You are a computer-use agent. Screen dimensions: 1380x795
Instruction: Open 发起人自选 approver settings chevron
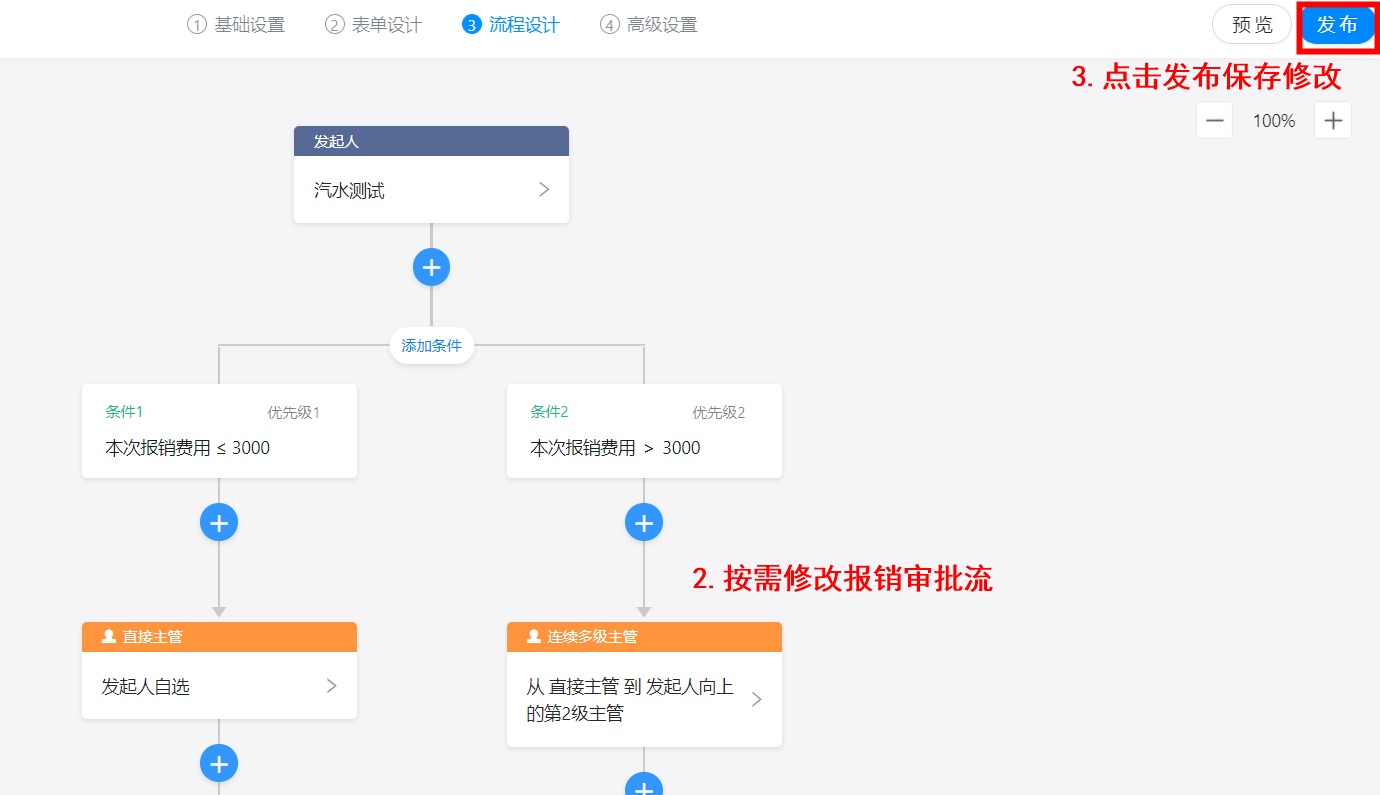(x=331, y=686)
